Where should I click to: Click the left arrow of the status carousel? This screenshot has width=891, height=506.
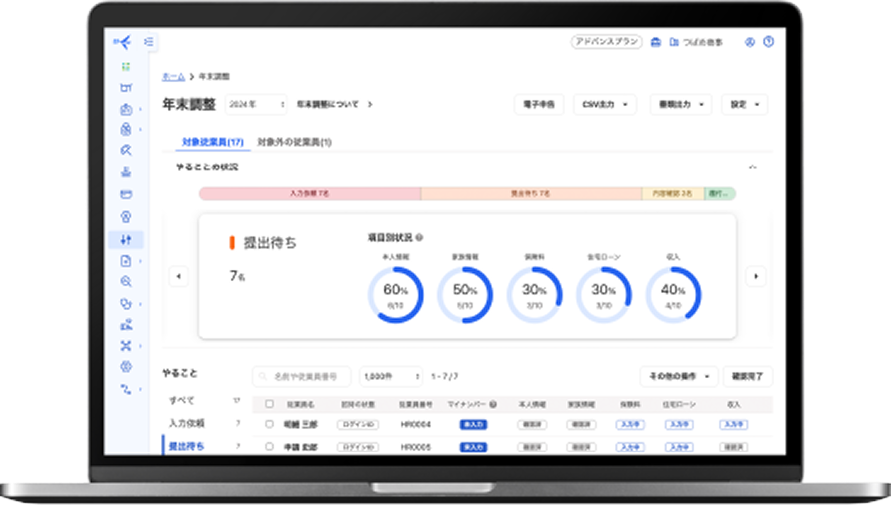pos(179,276)
